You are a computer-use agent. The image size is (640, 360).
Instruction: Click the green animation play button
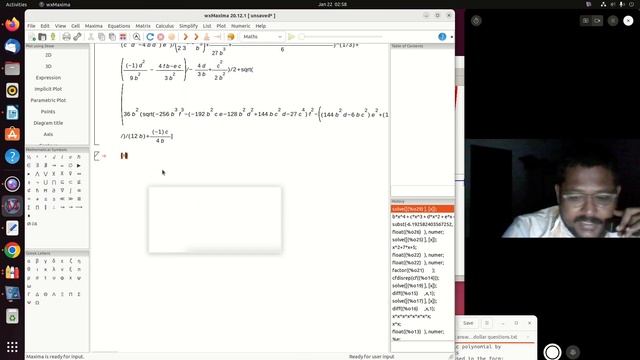(291, 37)
